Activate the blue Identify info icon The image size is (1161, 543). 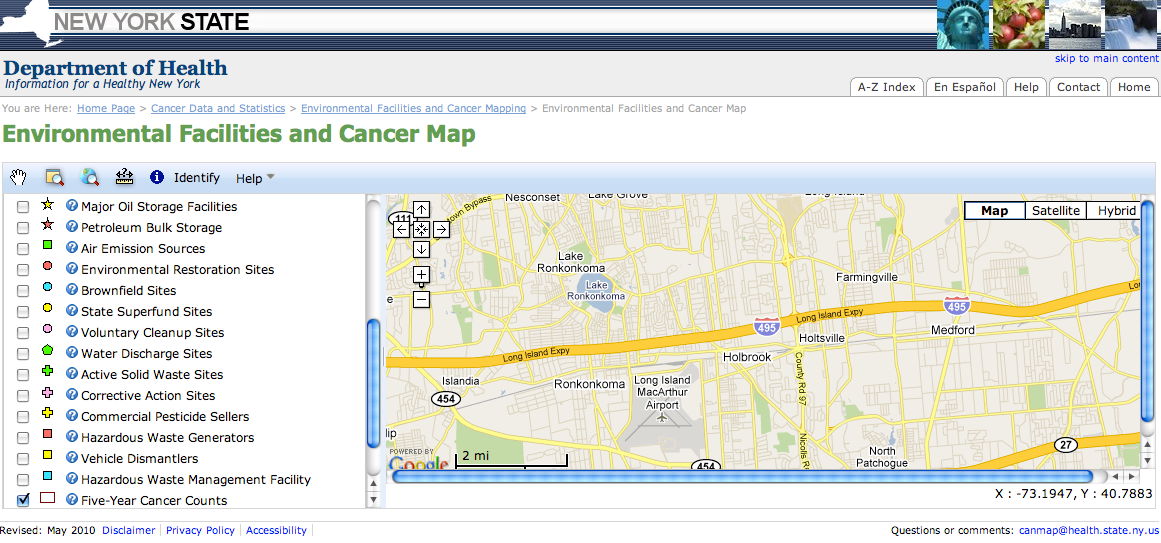pyautogui.click(x=156, y=177)
